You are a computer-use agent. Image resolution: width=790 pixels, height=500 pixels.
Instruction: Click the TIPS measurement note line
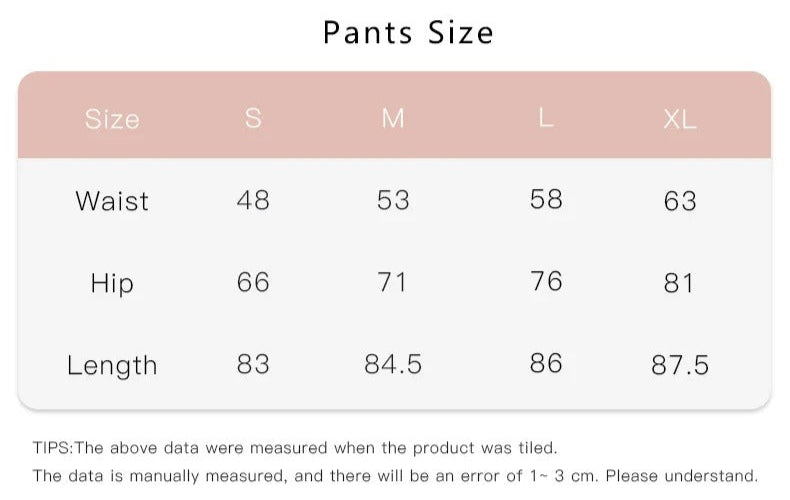[295, 448]
